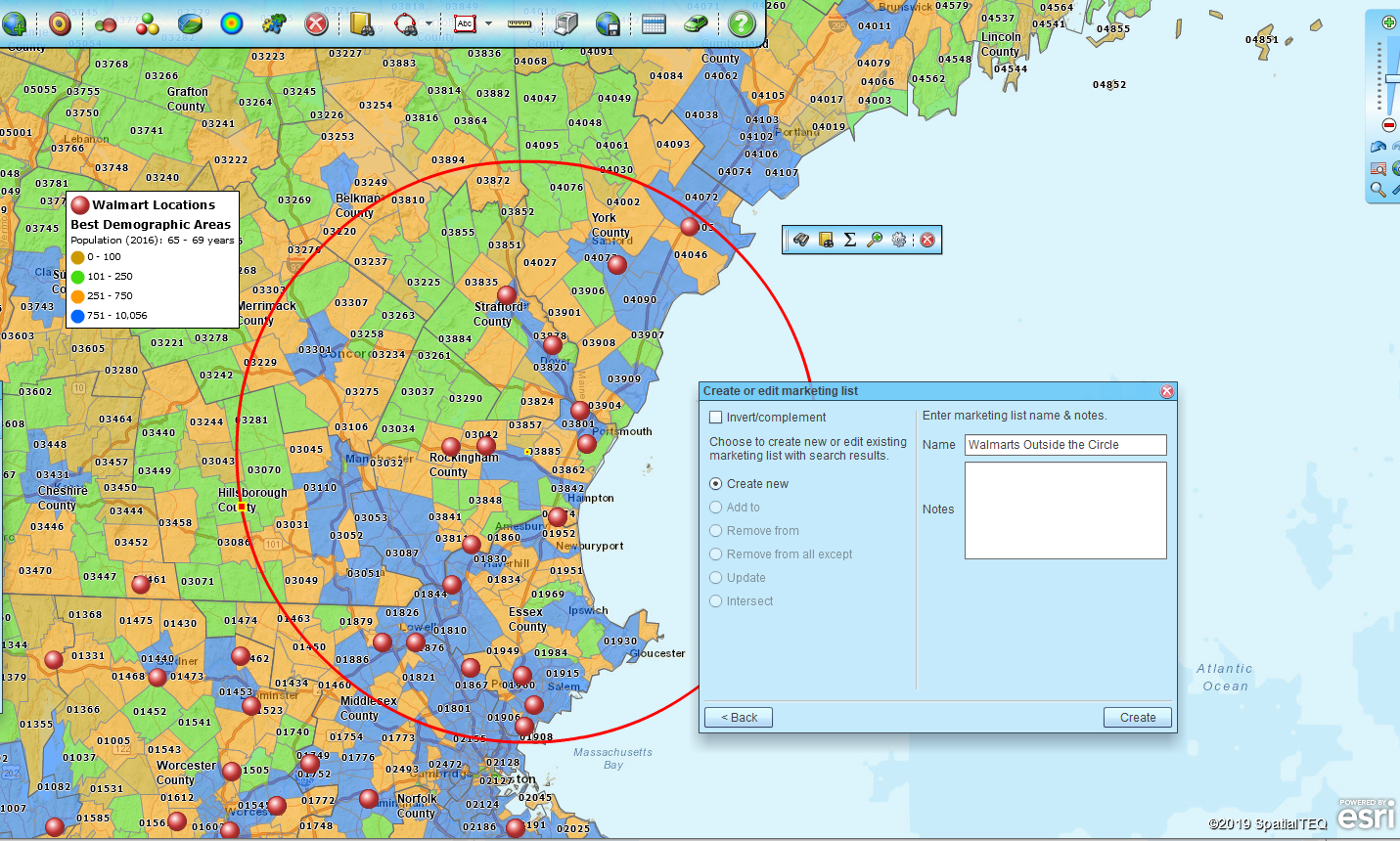Image resolution: width=1400 pixels, height=841 pixels.
Task: Click the US flag magnifier zoom icon
Action: pyautogui.click(x=1378, y=168)
